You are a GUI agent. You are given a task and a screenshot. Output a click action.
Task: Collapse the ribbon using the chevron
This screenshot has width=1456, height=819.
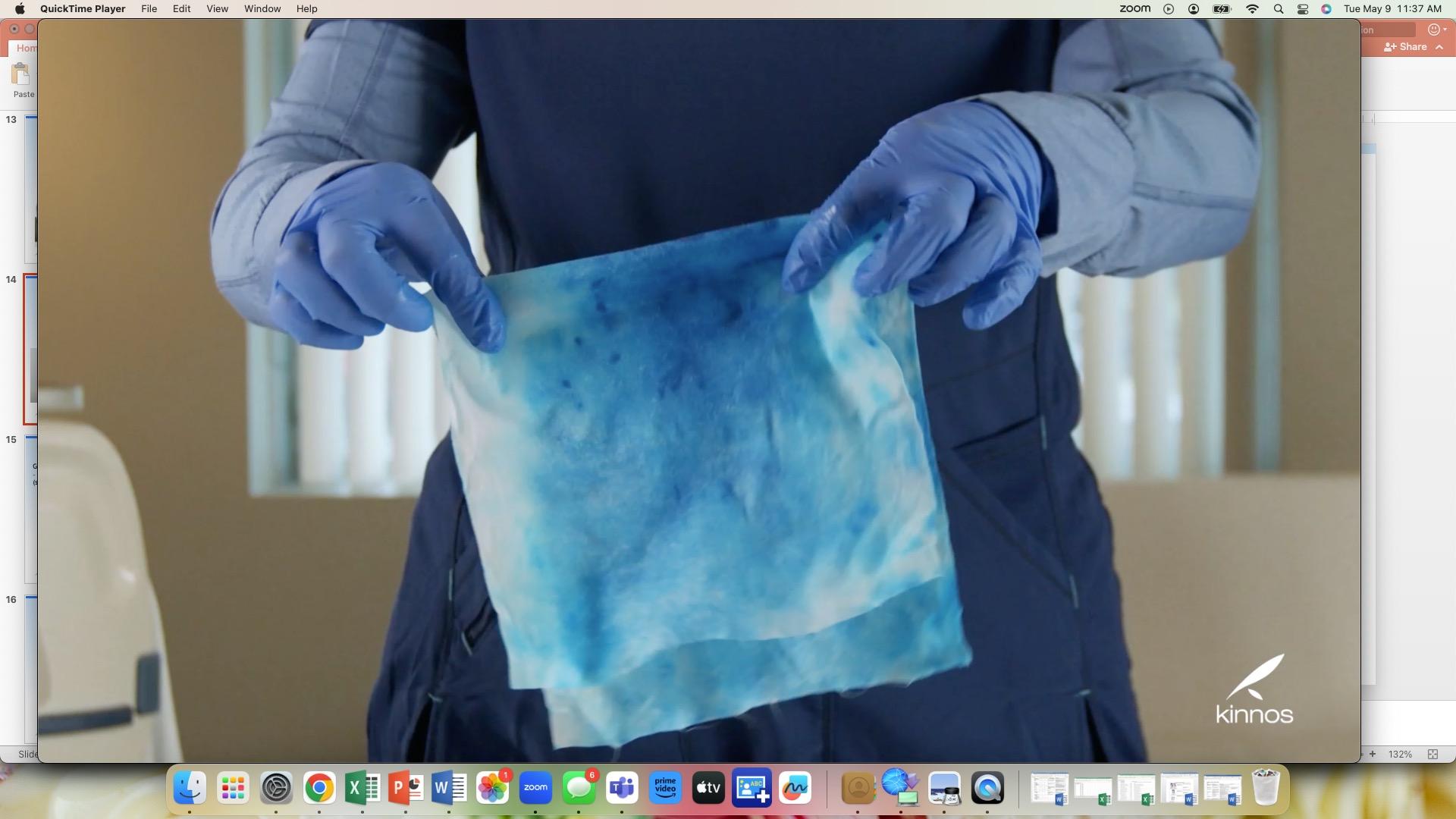(x=1439, y=47)
